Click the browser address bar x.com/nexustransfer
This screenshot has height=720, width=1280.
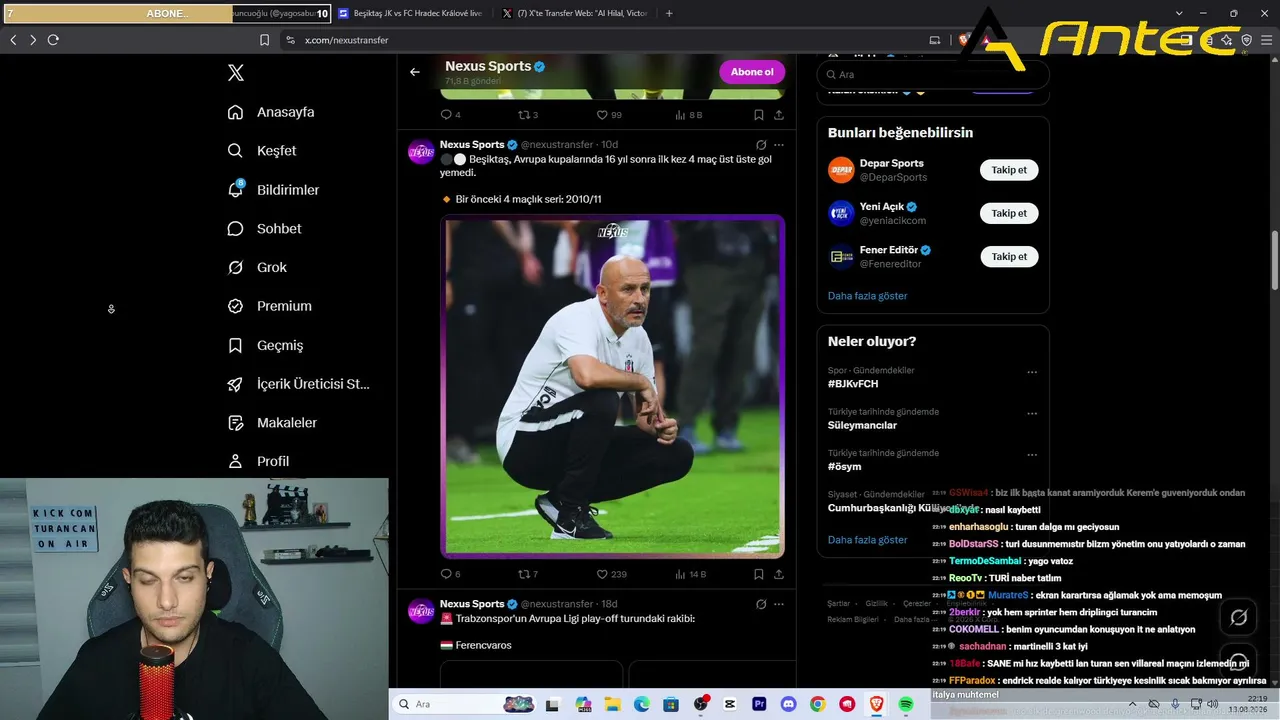point(346,40)
